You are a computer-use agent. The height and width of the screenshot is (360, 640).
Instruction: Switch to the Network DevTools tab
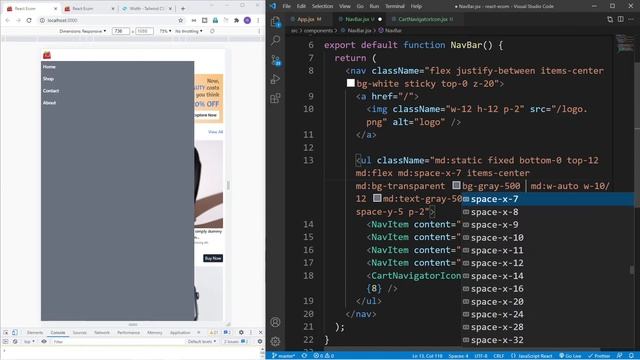(102, 332)
